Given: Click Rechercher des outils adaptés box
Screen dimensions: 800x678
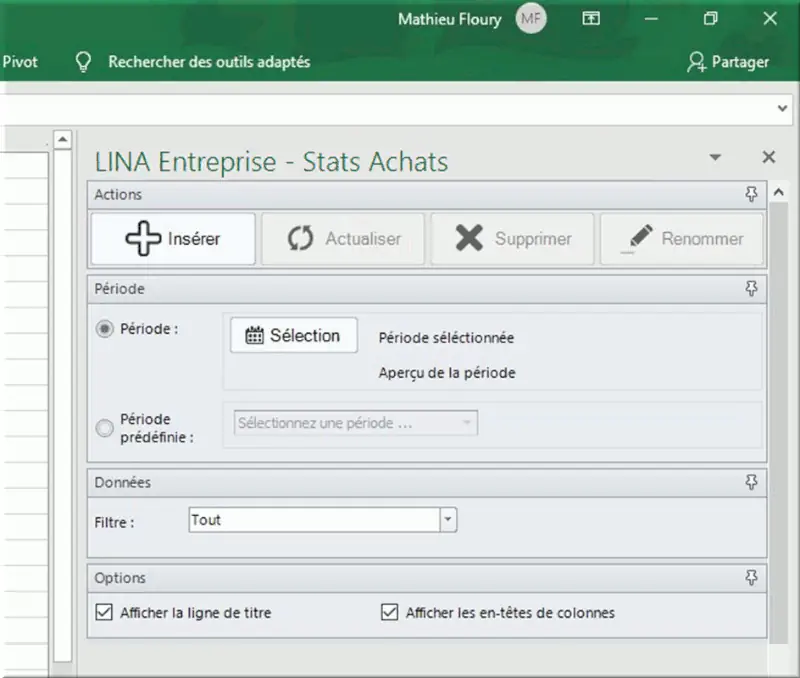Looking at the screenshot, I should click(x=209, y=62).
